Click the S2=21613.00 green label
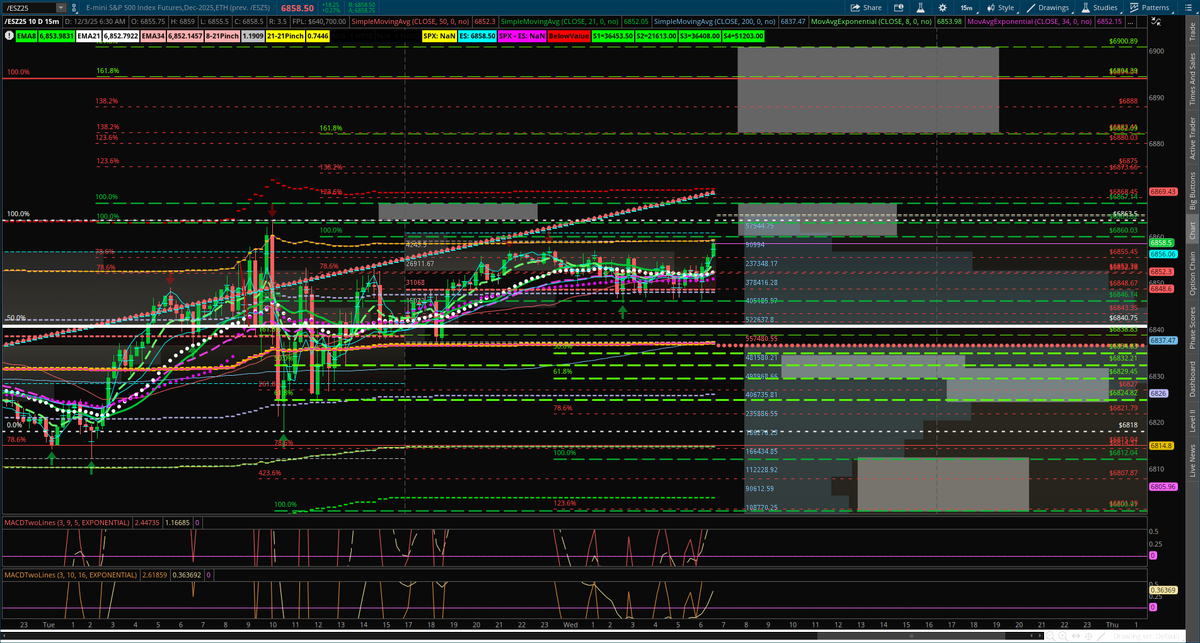 656,35
